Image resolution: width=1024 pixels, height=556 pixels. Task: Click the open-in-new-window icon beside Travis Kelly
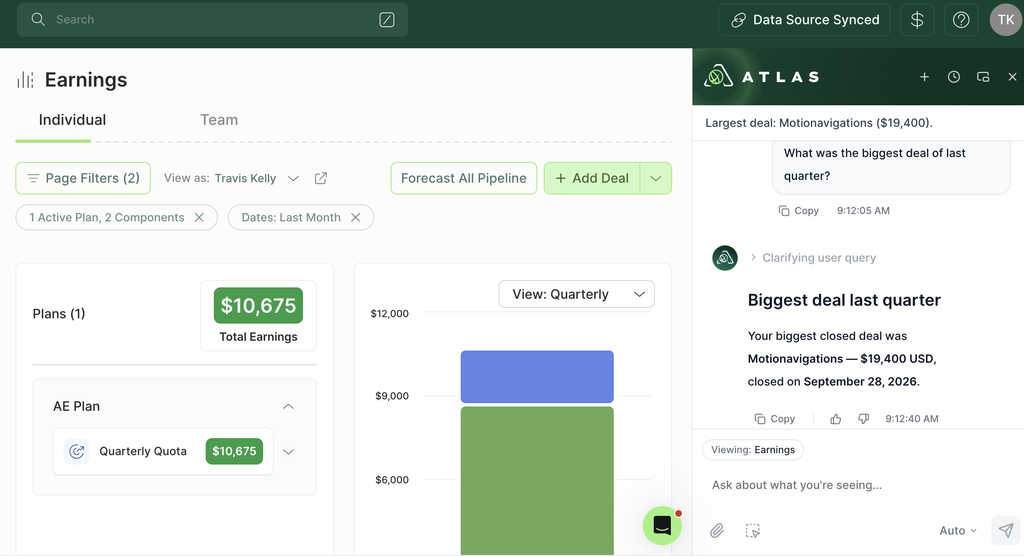click(x=321, y=178)
